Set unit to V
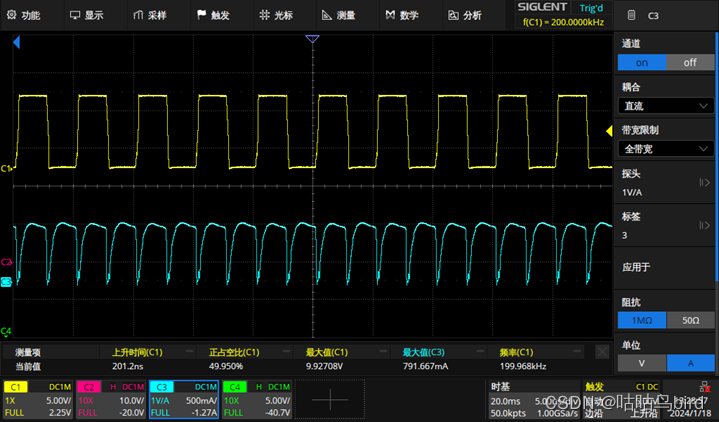 pyautogui.click(x=642, y=363)
